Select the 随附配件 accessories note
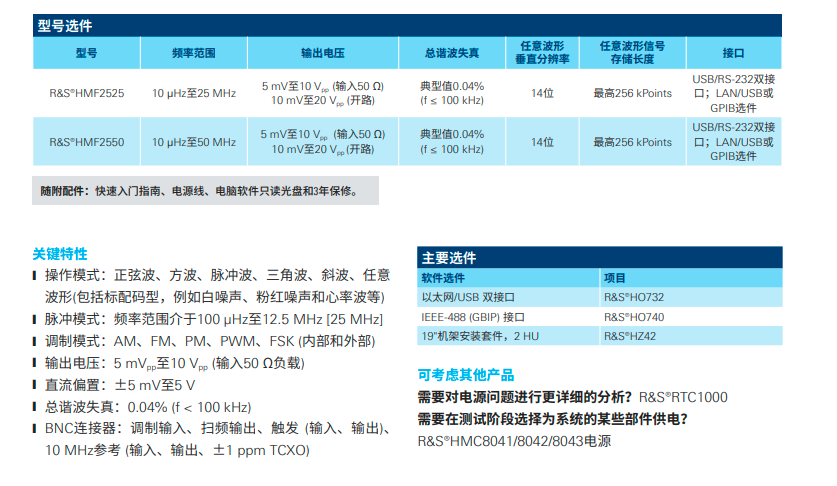This screenshot has height=486, width=837. point(197,189)
